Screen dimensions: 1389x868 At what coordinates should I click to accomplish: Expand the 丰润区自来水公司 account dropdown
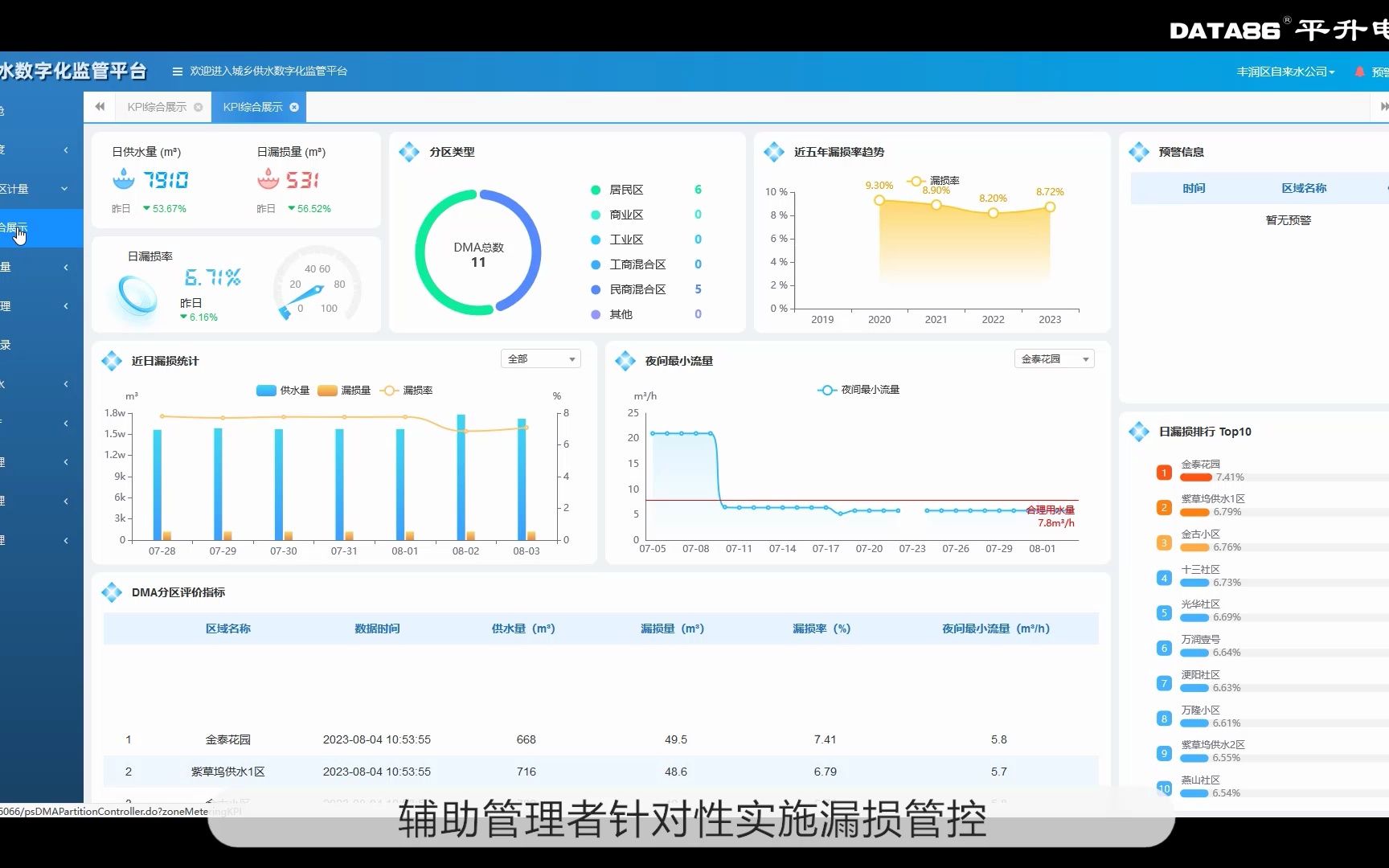pyautogui.click(x=1285, y=71)
